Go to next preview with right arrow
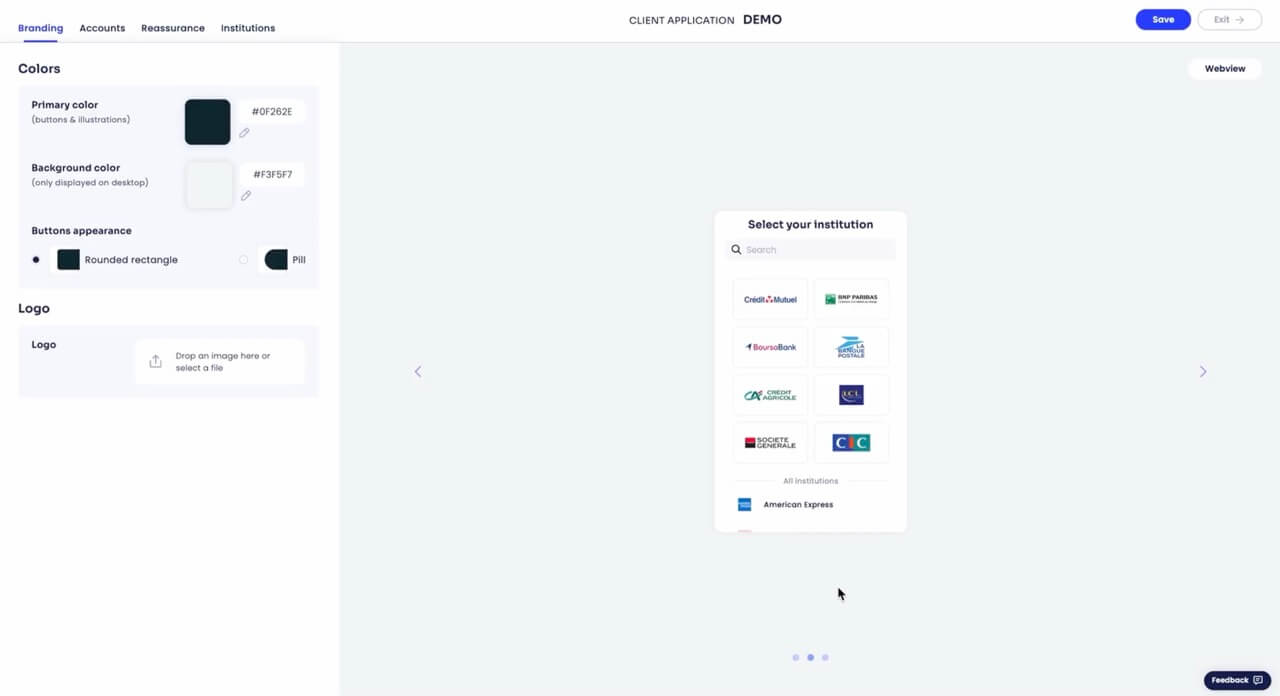1280x696 pixels. click(x=1203, y=372)
